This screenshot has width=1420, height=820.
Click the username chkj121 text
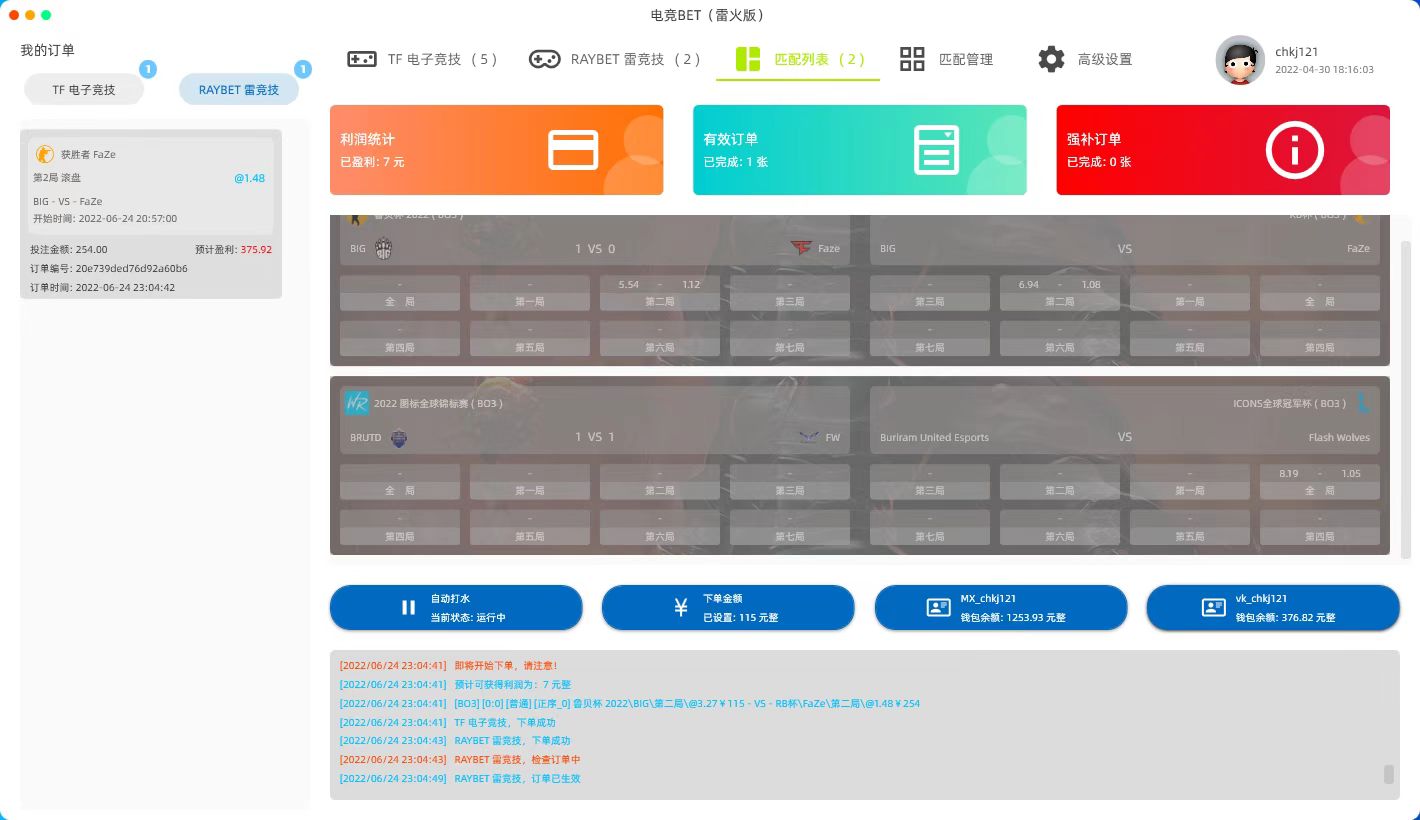[1296, 52]
